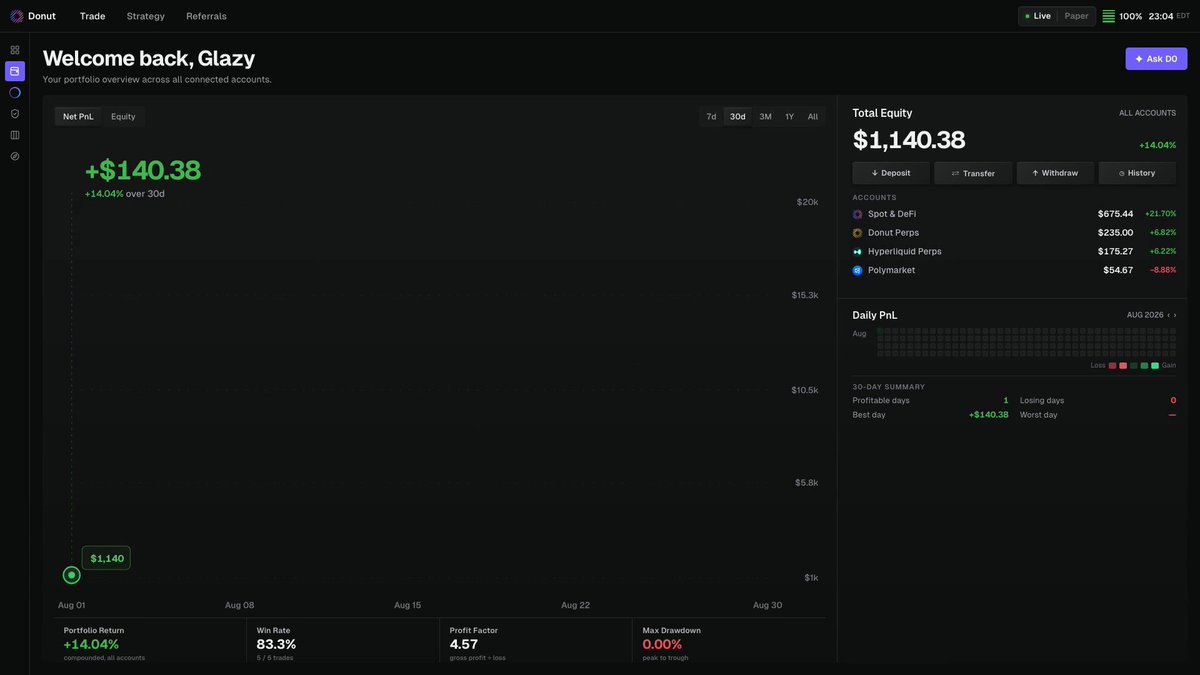Select the 7d time range
The width and height of the screenshot is (1200, 675).
coord(711,117)
